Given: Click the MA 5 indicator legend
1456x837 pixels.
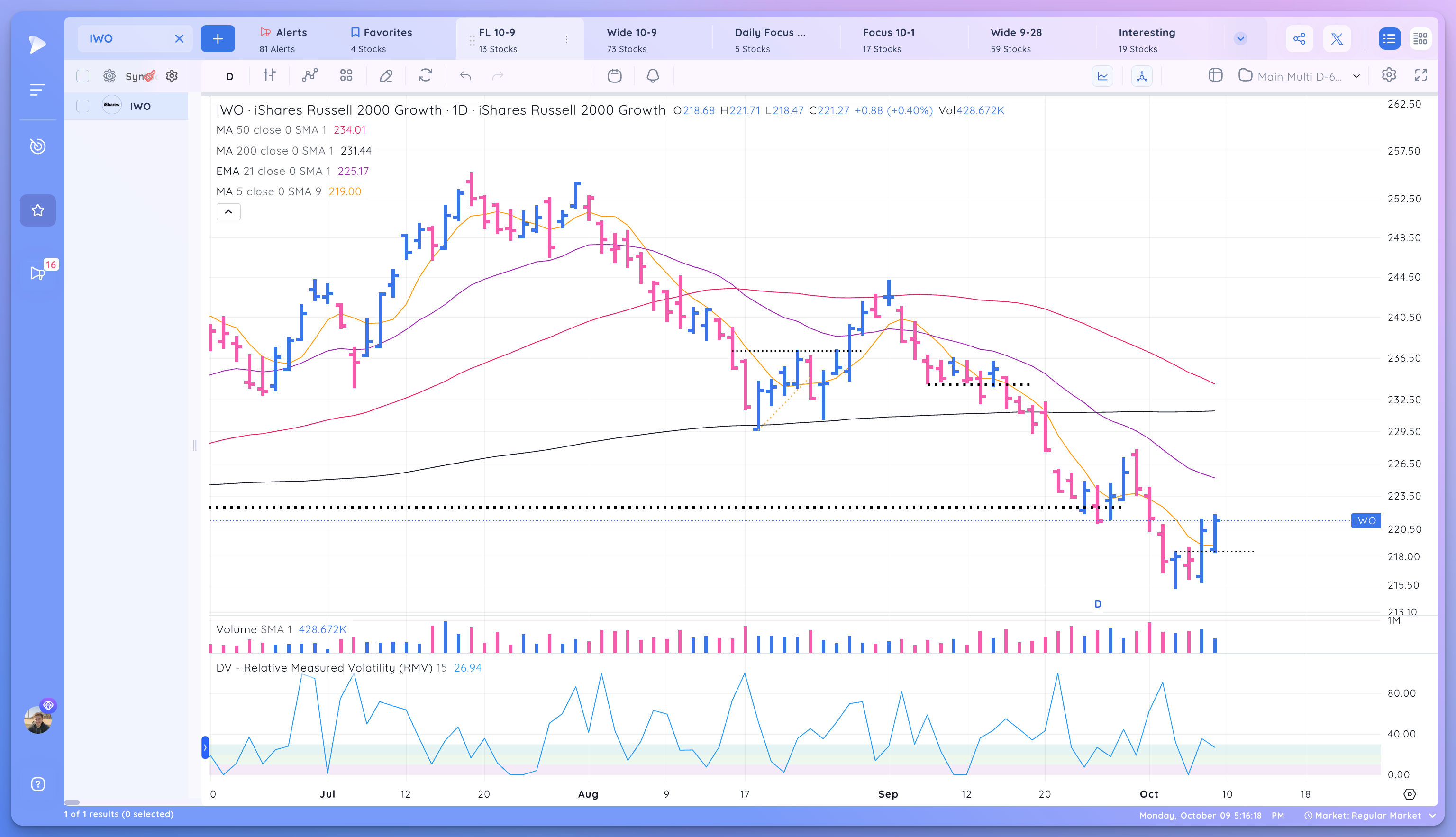Looking at the screenshot, I should tap(289, 191).
